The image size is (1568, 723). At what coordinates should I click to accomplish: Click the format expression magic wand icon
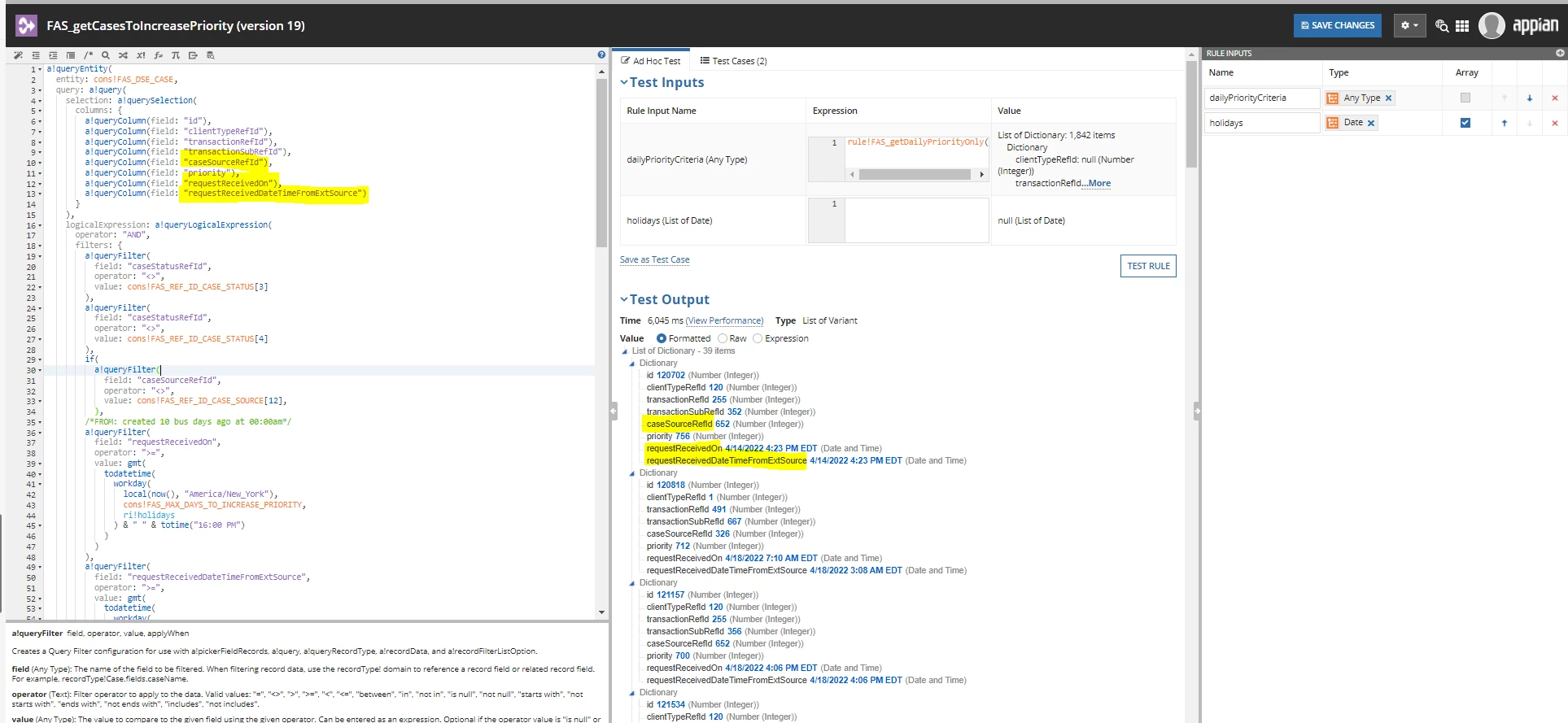18,55
